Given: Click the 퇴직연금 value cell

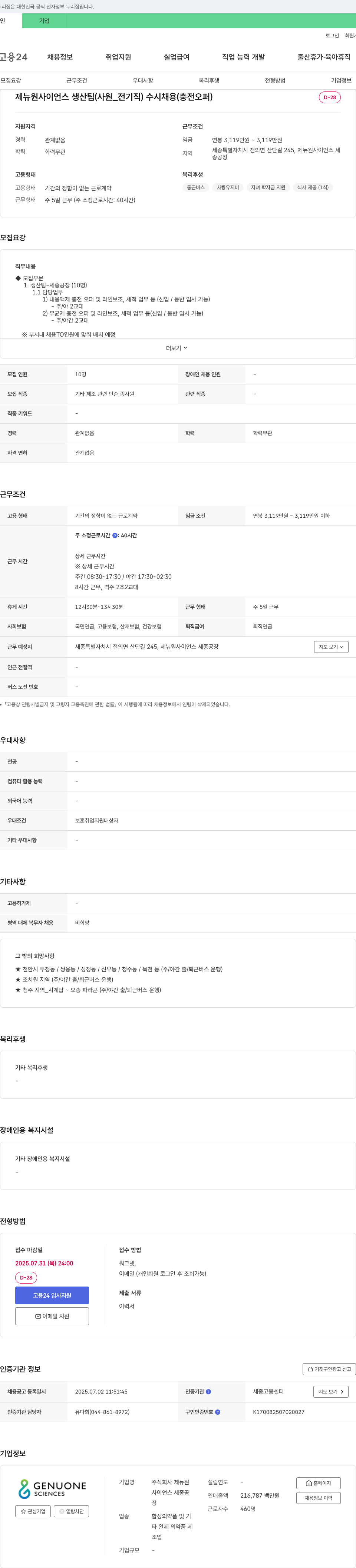Looking at the screenshot, I should click(x=263, y=626).
